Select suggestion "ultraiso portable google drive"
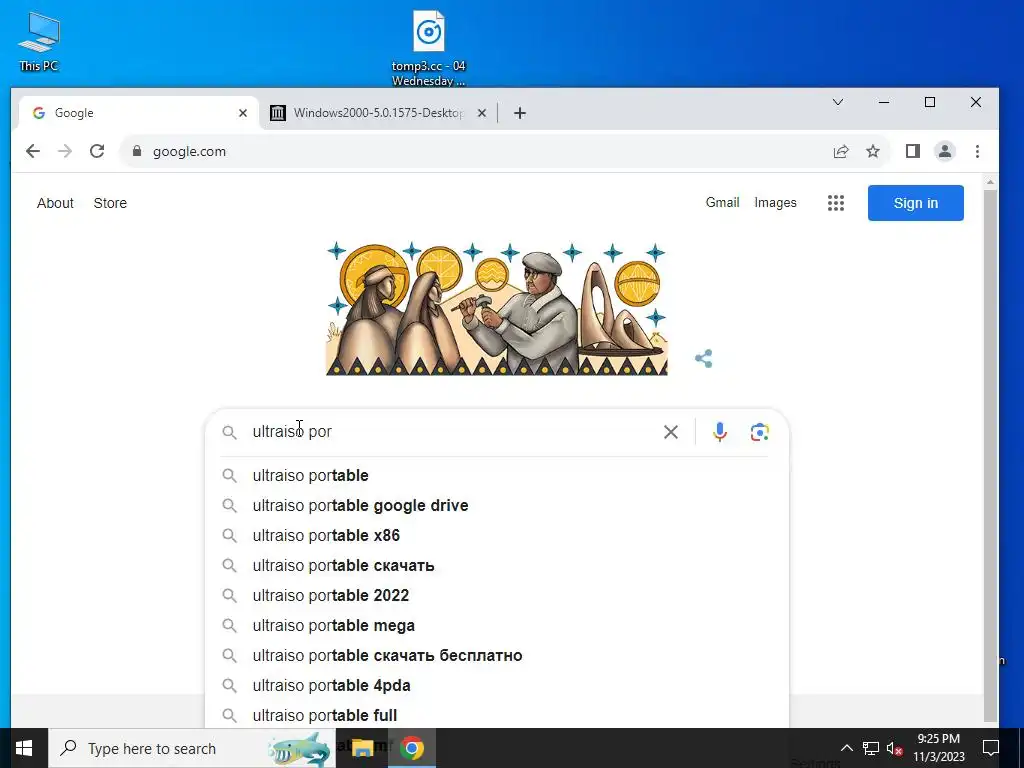1024x768 pixels. (496, 505)
